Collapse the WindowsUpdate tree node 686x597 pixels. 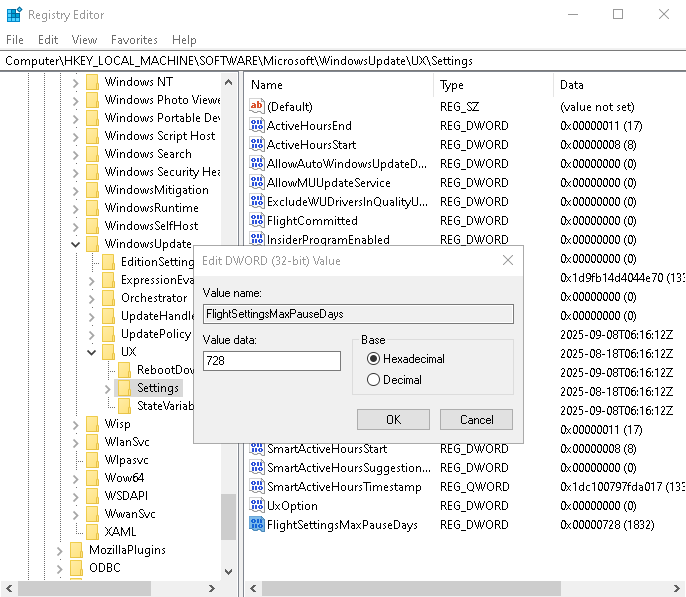pyautogui.click(x=76, y=244)
